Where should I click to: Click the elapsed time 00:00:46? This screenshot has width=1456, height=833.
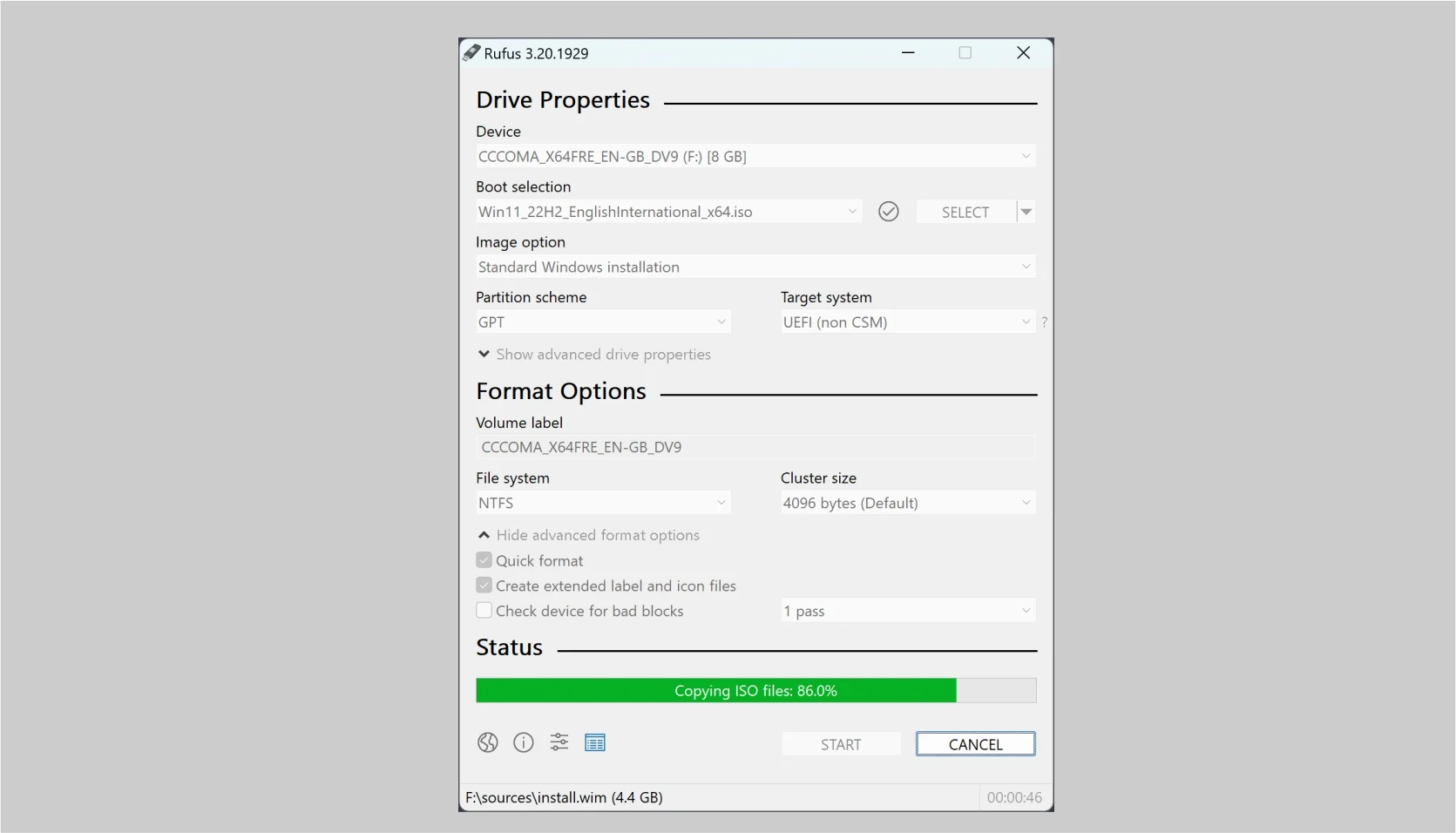point(1014,797)
